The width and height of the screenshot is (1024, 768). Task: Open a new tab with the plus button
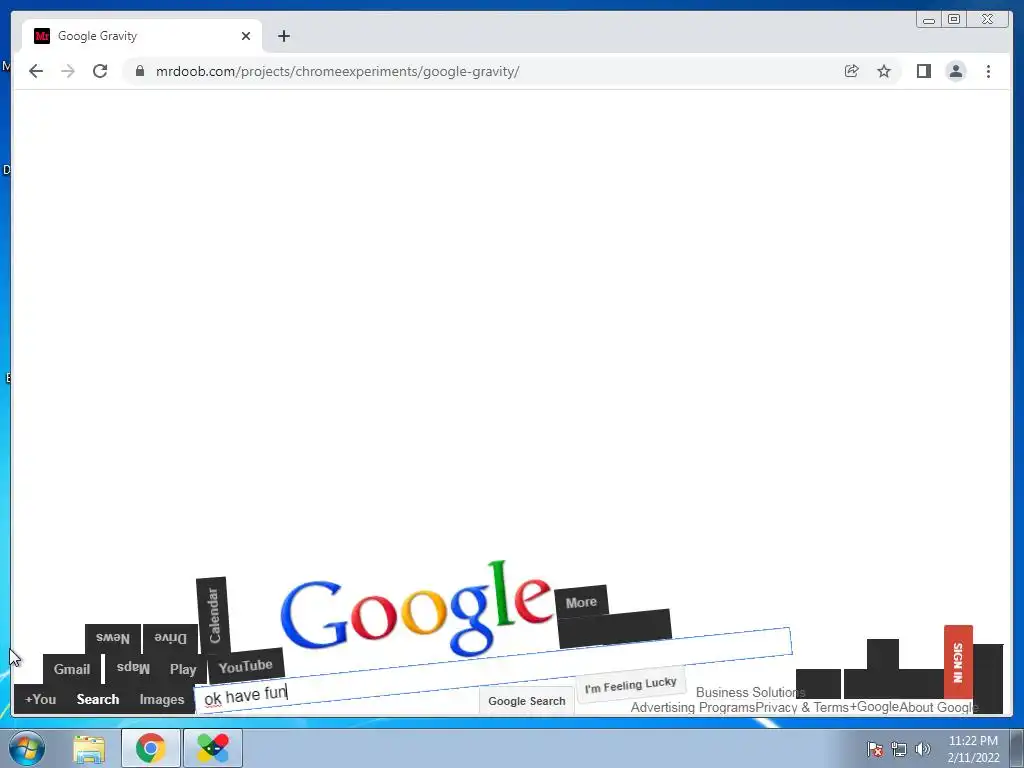pos(283,36)
